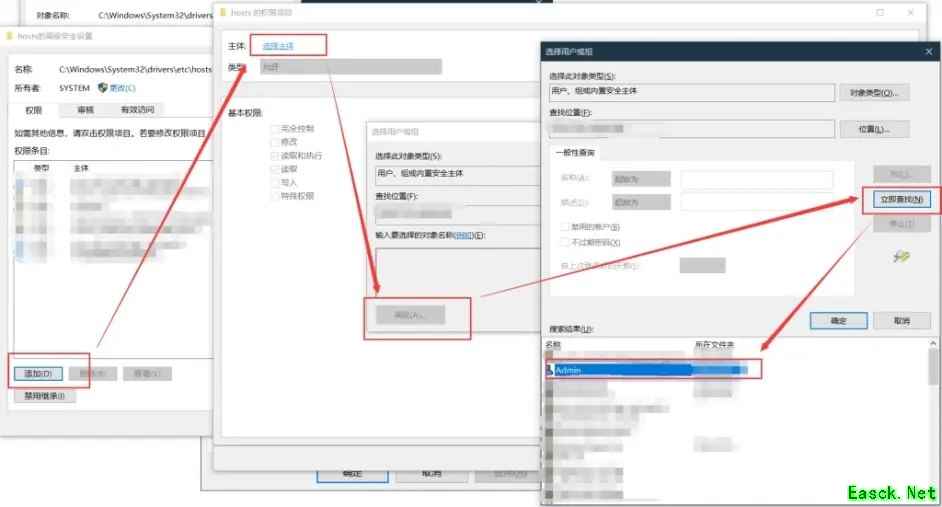This screenshot has width=942, height=507.
Task: Click the shield icon beside the SYSTEM owner
Action: (x=102, y=88)
